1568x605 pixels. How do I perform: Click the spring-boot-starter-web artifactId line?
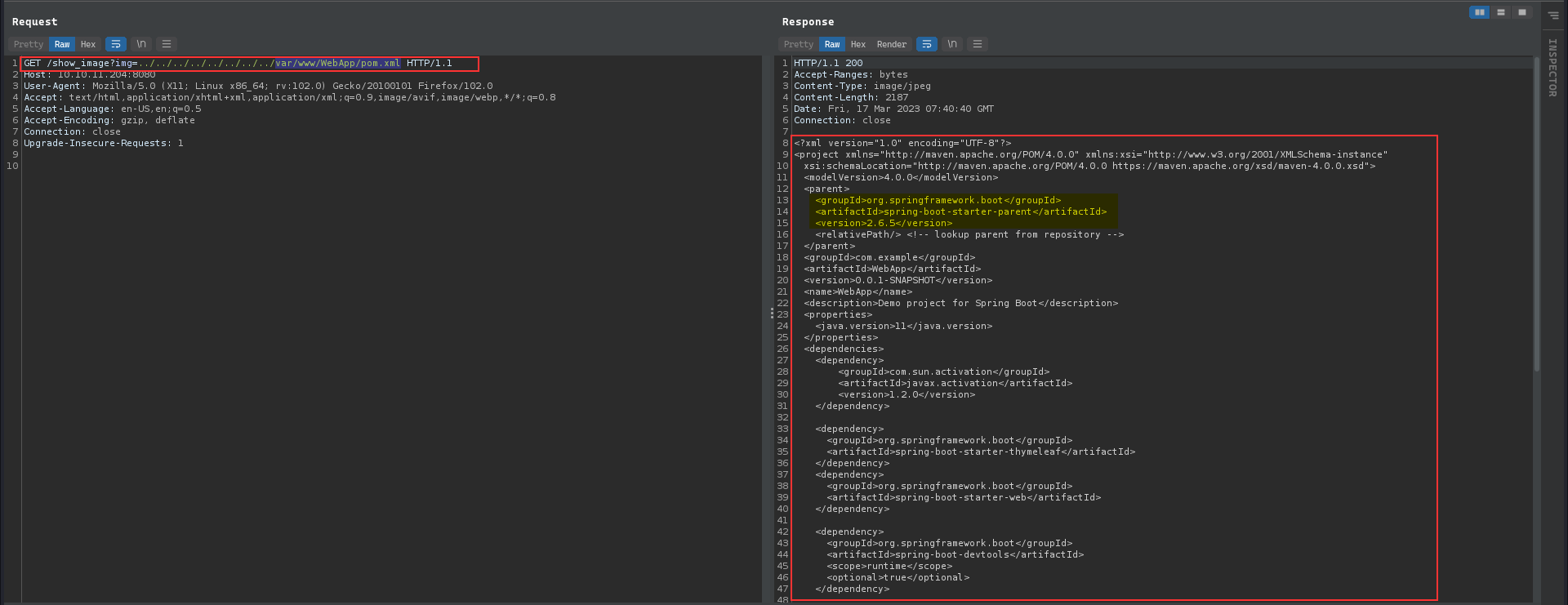click(964, 497)
